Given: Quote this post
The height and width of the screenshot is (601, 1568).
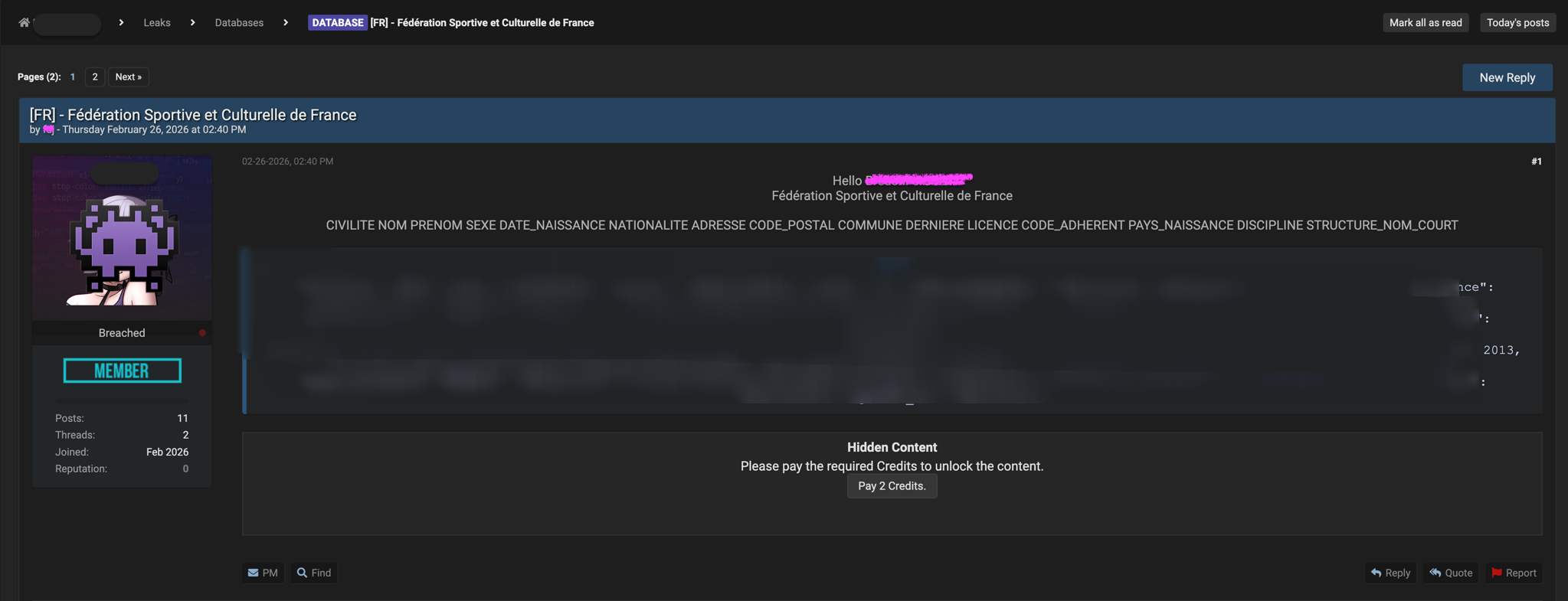Looking at the screenshot, I should click(x=1451, y=573).
